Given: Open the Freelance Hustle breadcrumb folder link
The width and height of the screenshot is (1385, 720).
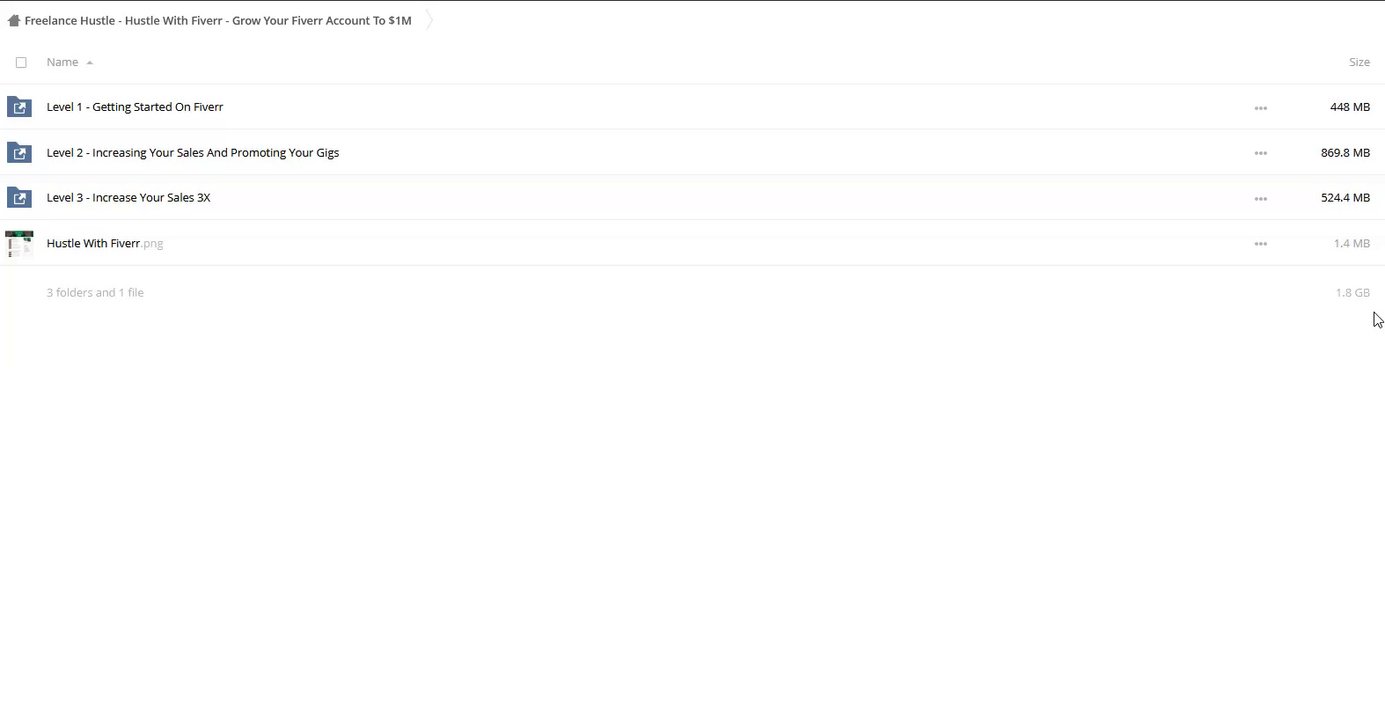Looking at the screenshot, I should pos(218,20).
